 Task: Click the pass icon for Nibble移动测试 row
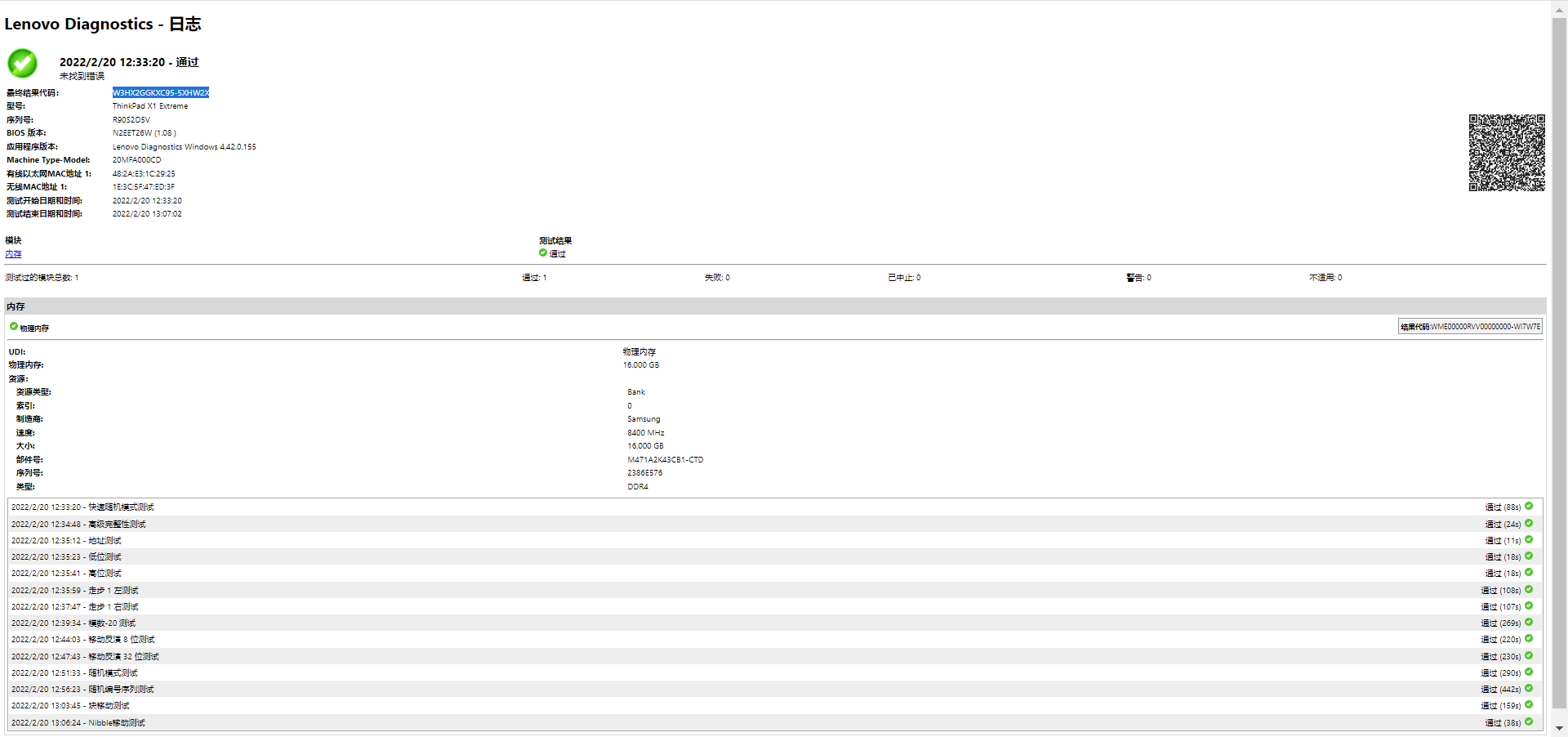(1529, 721)
